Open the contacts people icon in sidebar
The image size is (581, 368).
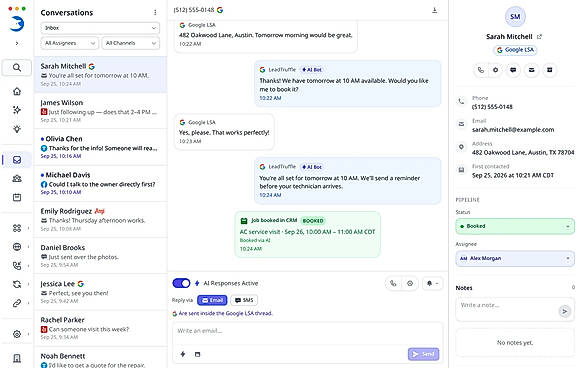[17, 179]
